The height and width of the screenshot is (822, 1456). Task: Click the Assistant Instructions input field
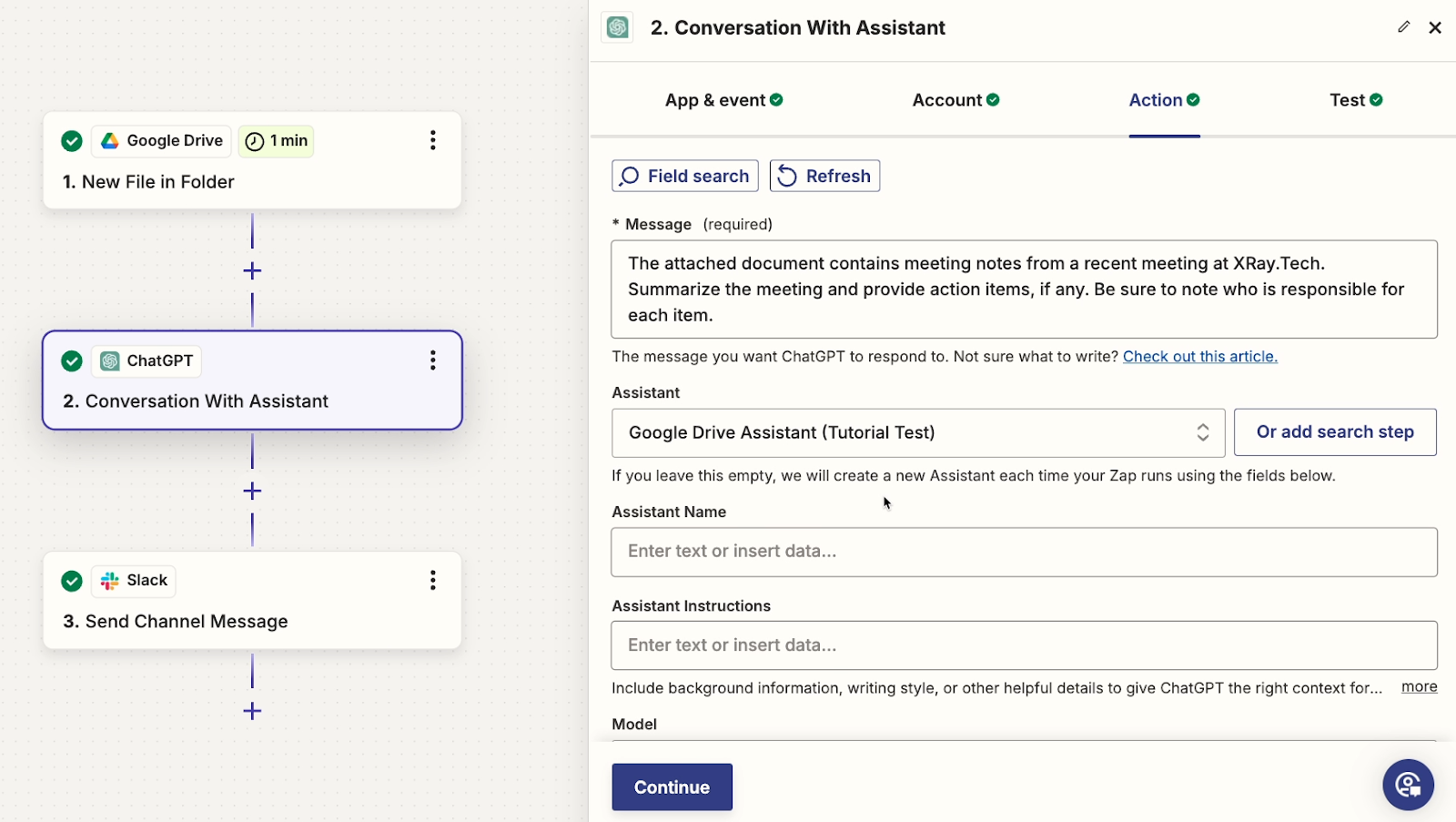tap(1024, 645)
